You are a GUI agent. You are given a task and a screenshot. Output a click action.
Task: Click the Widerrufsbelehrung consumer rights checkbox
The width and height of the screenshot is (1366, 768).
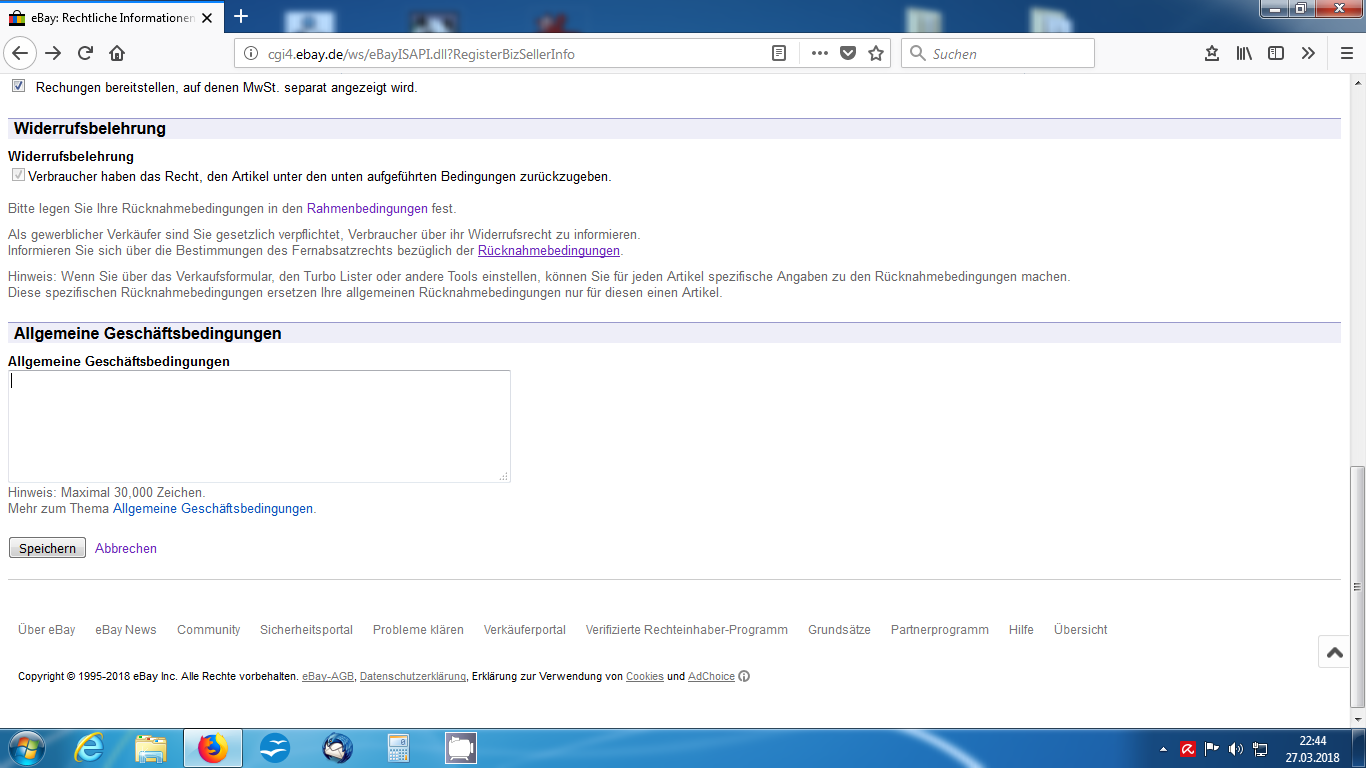click(18, 175)
